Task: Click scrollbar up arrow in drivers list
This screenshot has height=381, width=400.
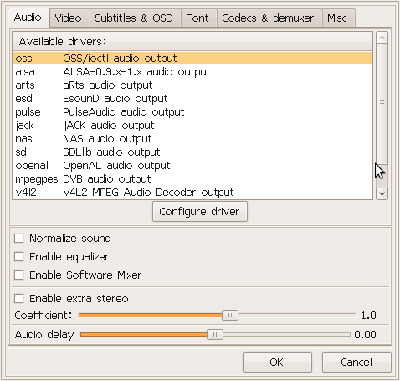Action: click(x=382, y=38)
